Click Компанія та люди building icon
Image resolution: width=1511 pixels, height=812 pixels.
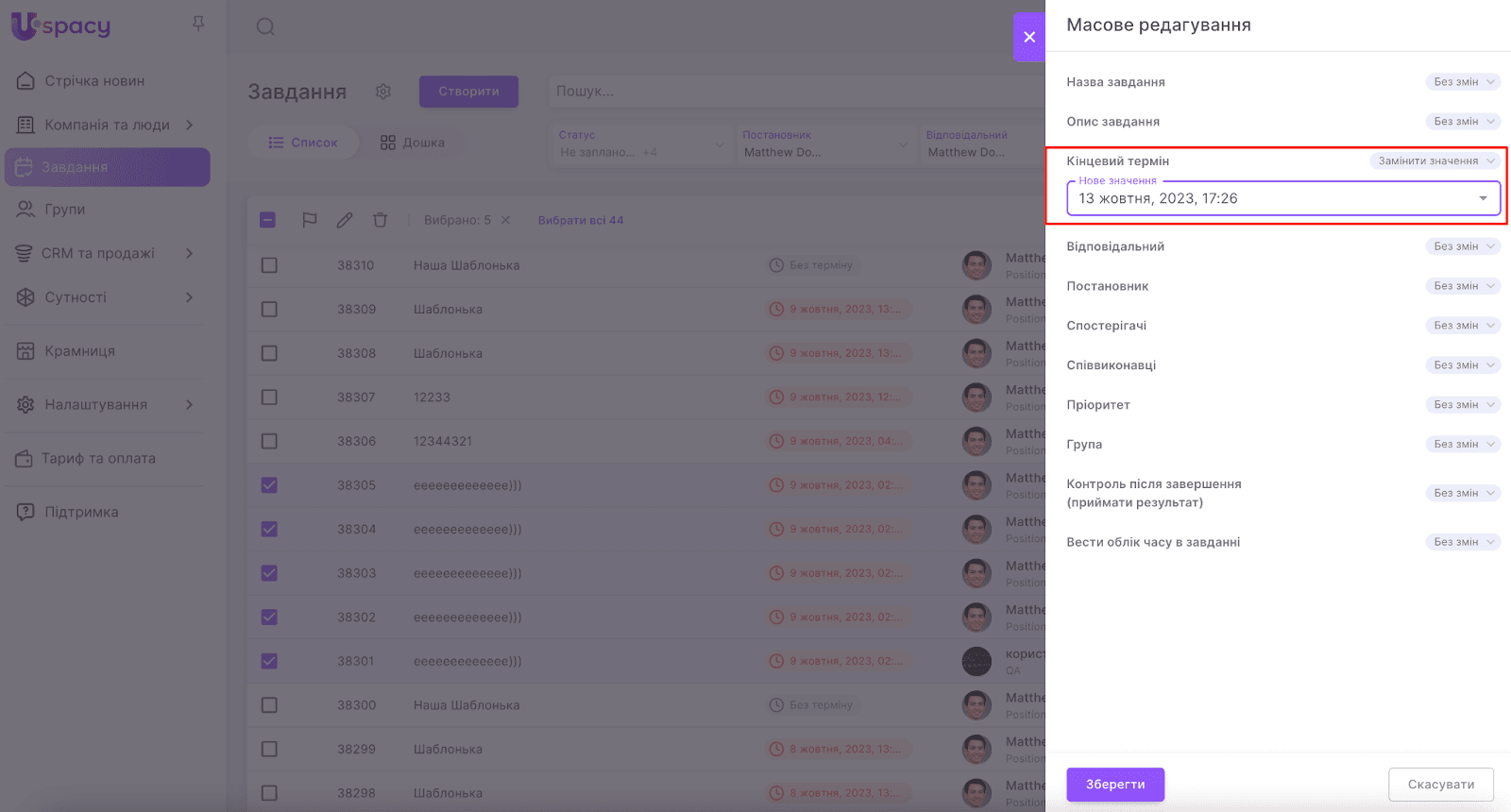tap(25, 125)
